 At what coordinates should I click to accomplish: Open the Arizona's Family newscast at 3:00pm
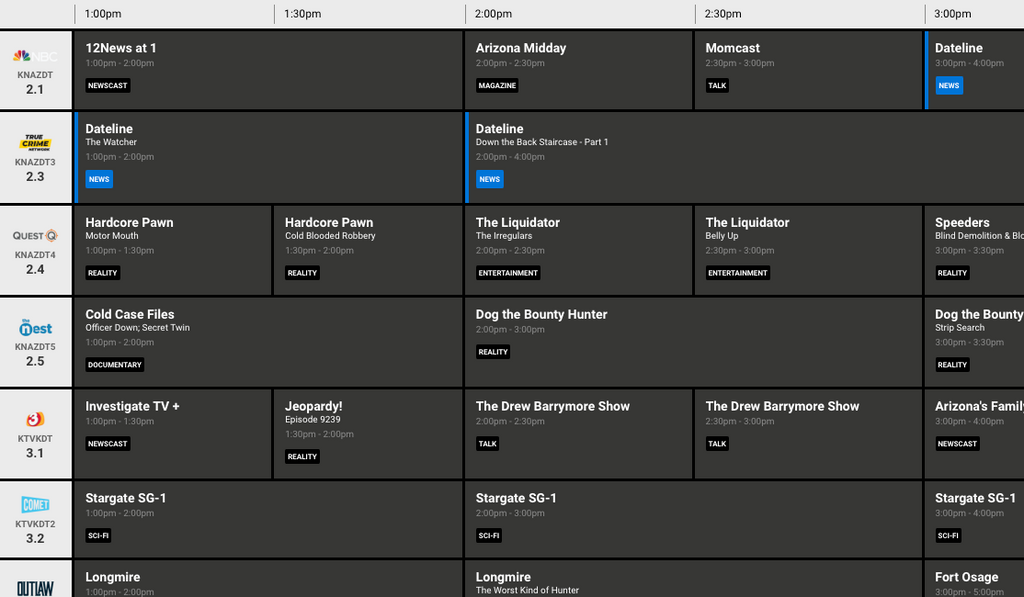[x=974, y=434]
